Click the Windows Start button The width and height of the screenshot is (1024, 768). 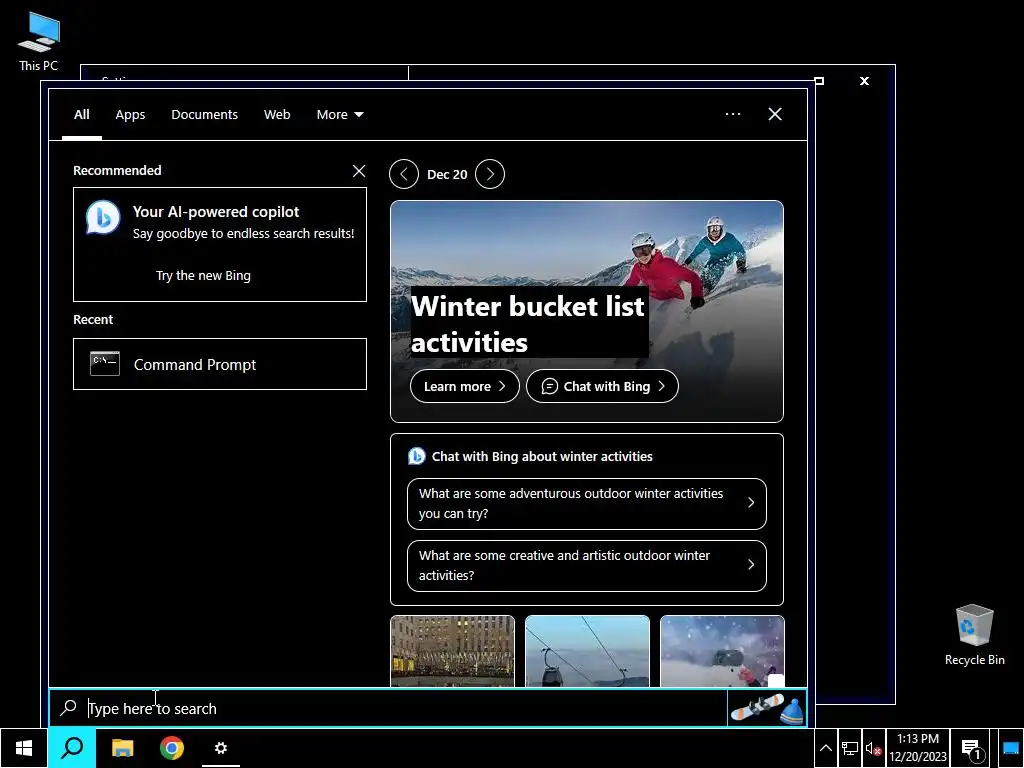pyautogui.click(x=24, y=748)
